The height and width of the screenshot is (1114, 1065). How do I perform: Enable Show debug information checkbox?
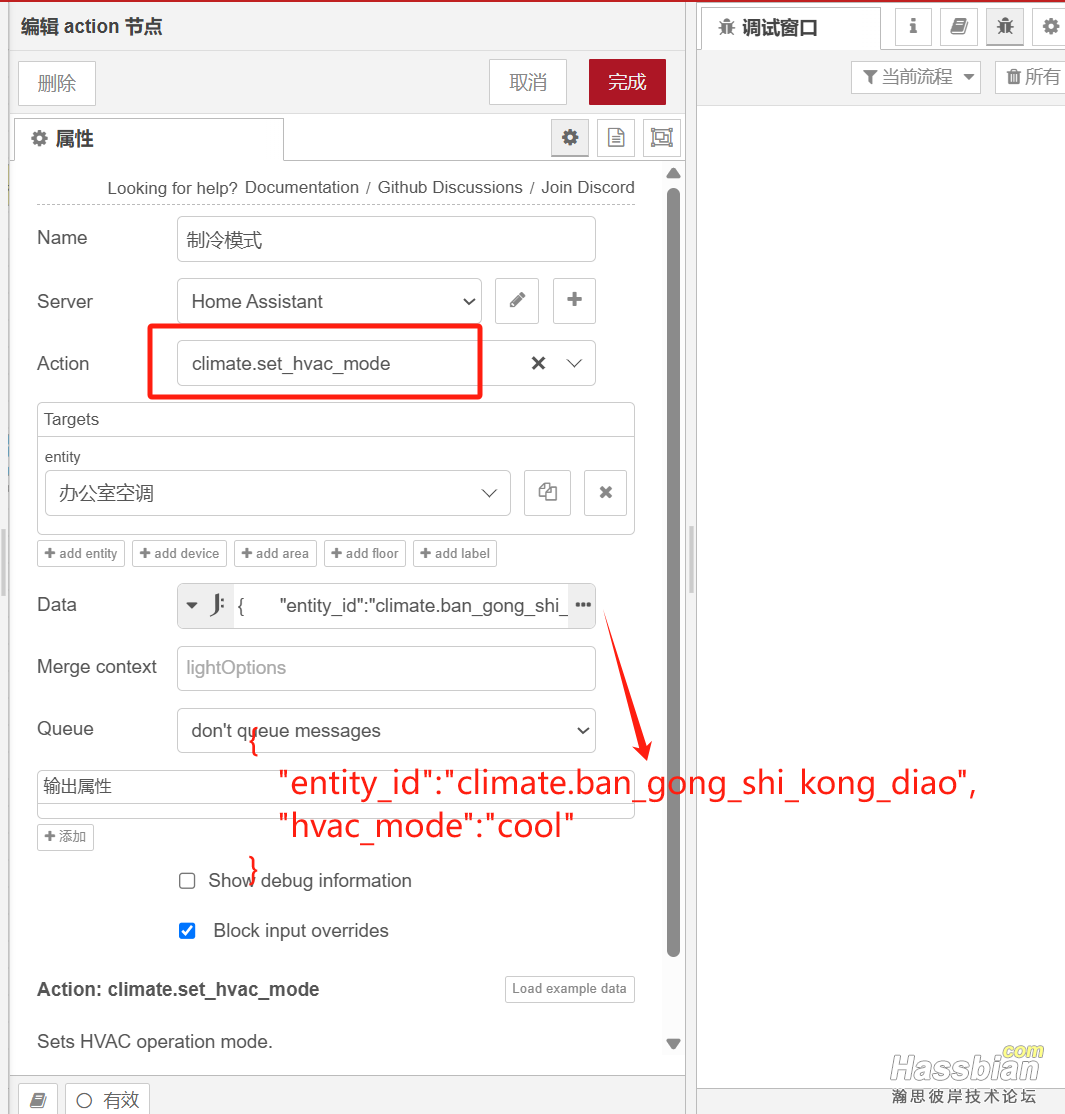click(187, 881)
